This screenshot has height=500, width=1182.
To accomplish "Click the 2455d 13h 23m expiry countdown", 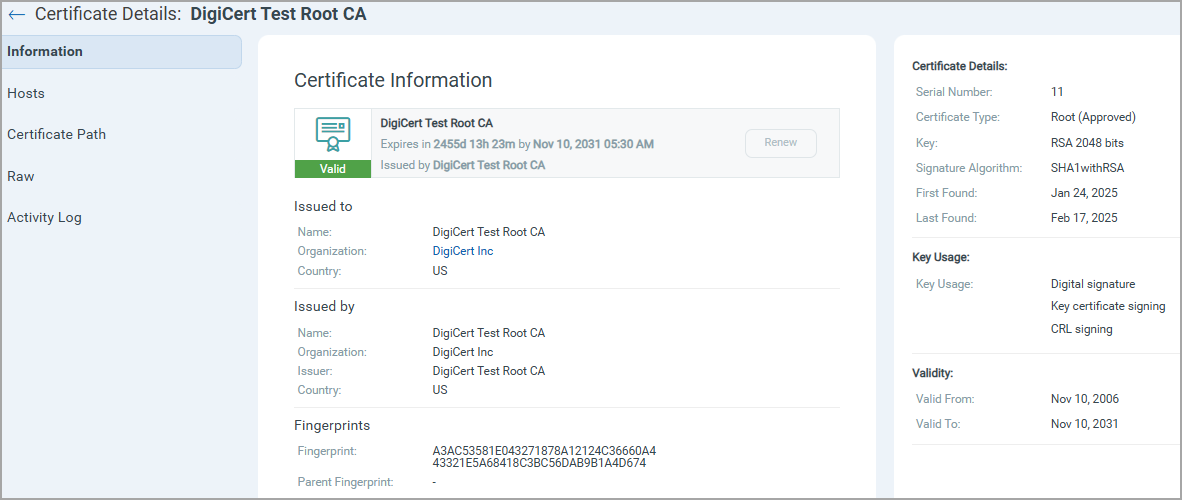I will coord(474,143).
